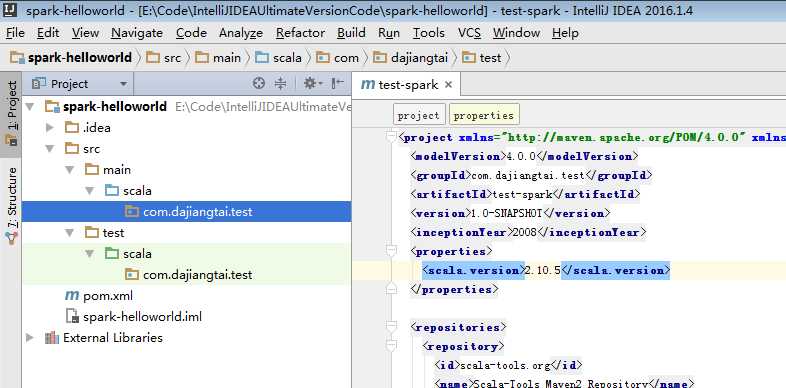Hide the Project tool window

[338, 84]
